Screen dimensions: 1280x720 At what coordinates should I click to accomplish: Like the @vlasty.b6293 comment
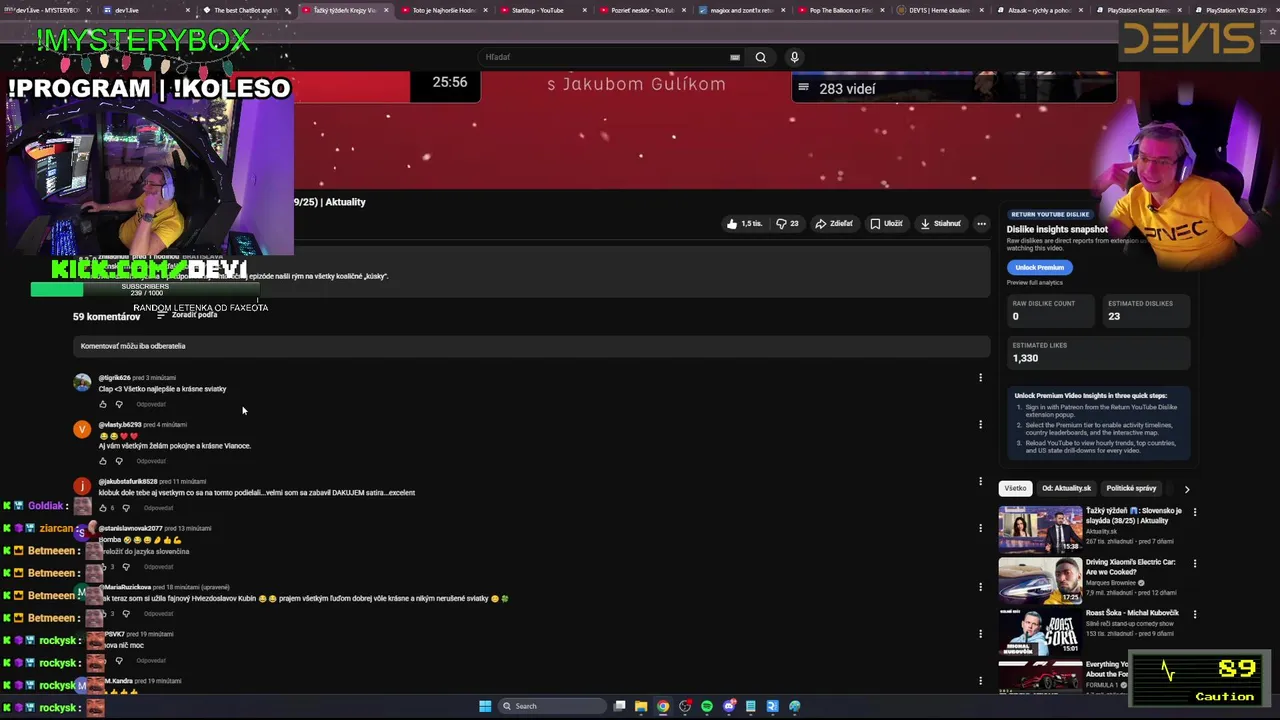[x=102, y=461]
